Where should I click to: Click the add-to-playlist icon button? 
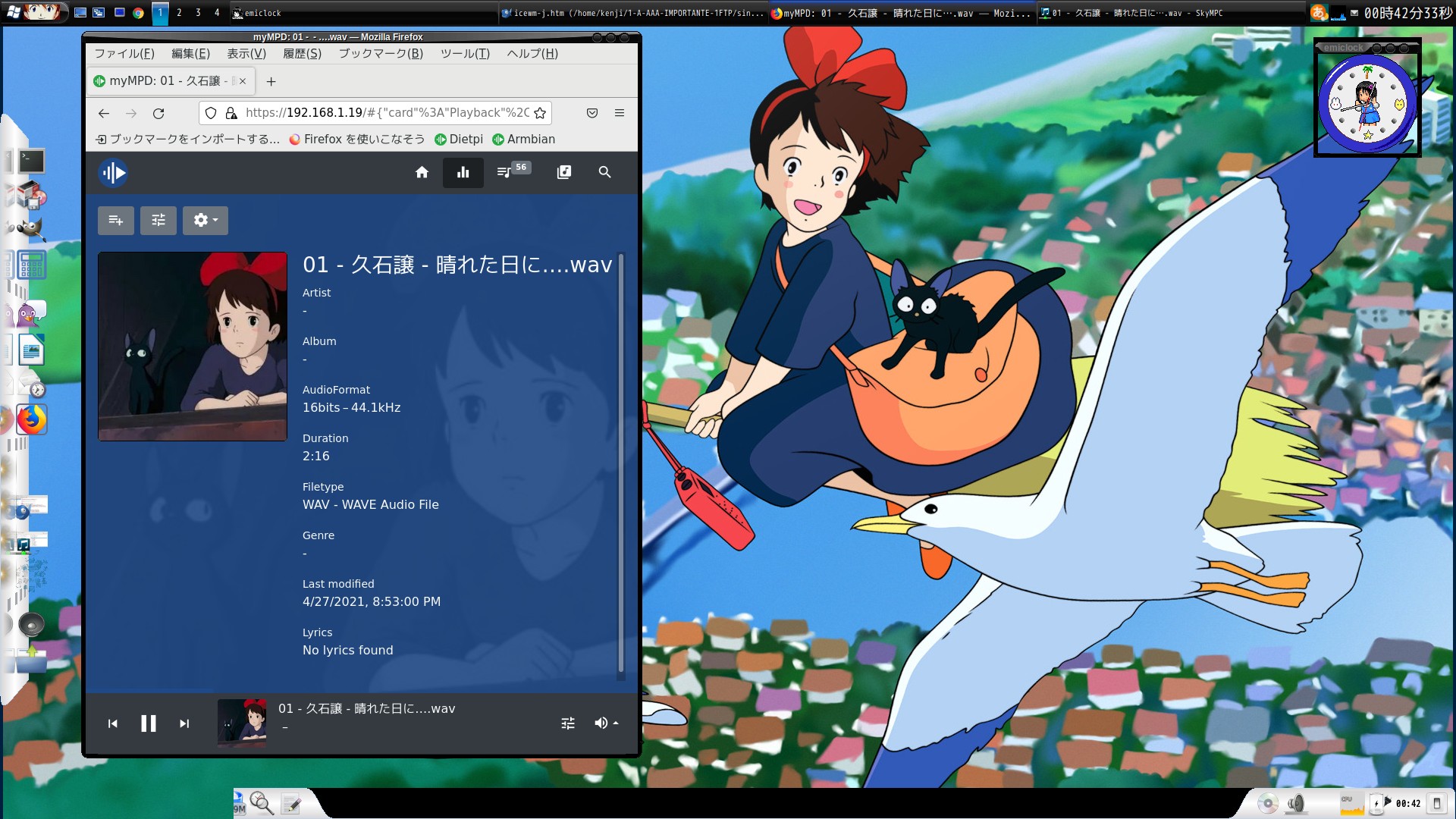pos(115,220)
